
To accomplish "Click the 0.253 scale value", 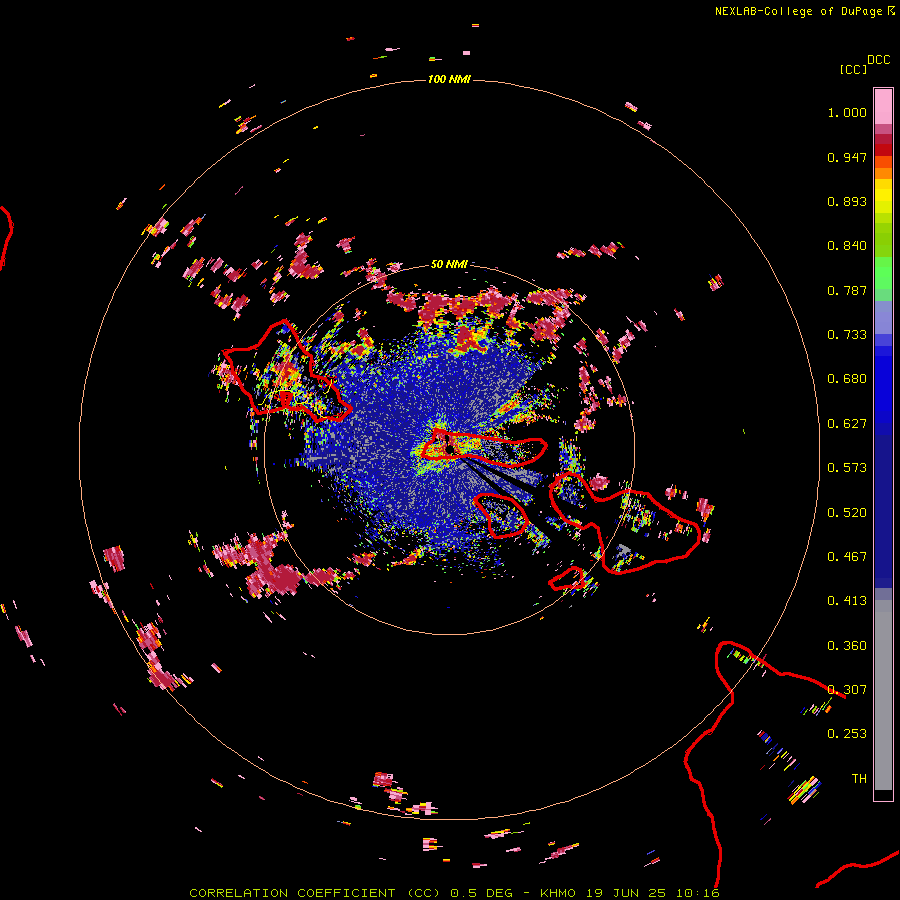I will coord(847,734).
